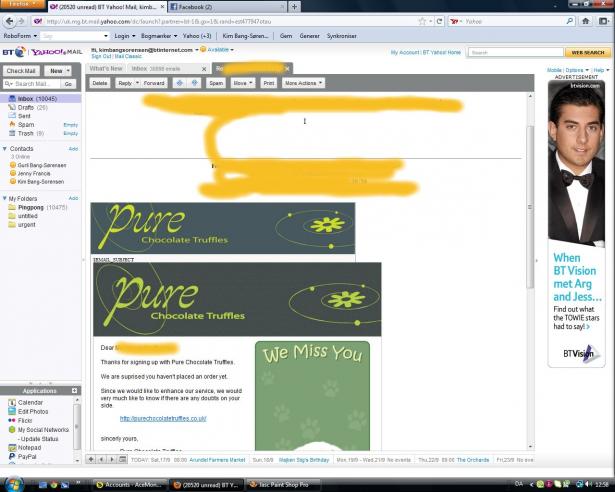Open the PayPal application
The width and height of the screenshot is (615, 492).
(x=27, y=457)
